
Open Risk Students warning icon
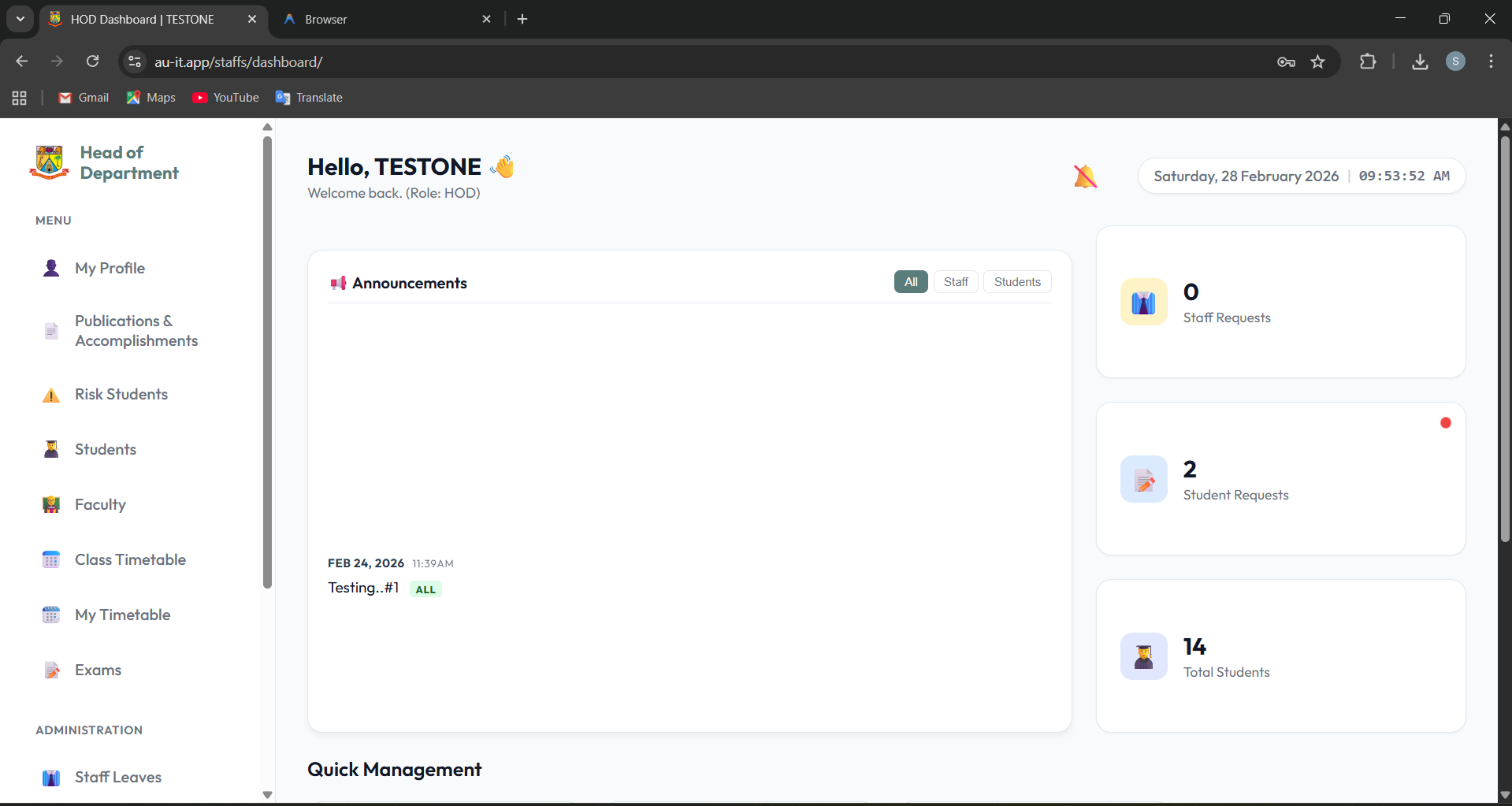point(51,395)
